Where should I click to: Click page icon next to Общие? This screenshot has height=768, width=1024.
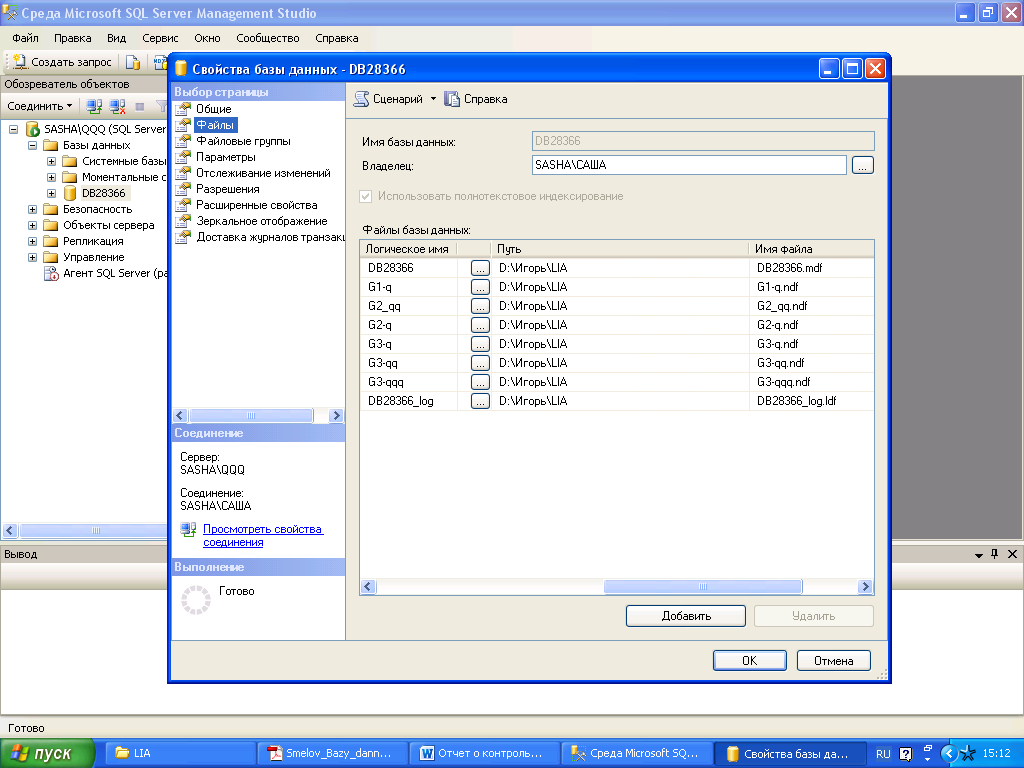click(x=184, y=109)
